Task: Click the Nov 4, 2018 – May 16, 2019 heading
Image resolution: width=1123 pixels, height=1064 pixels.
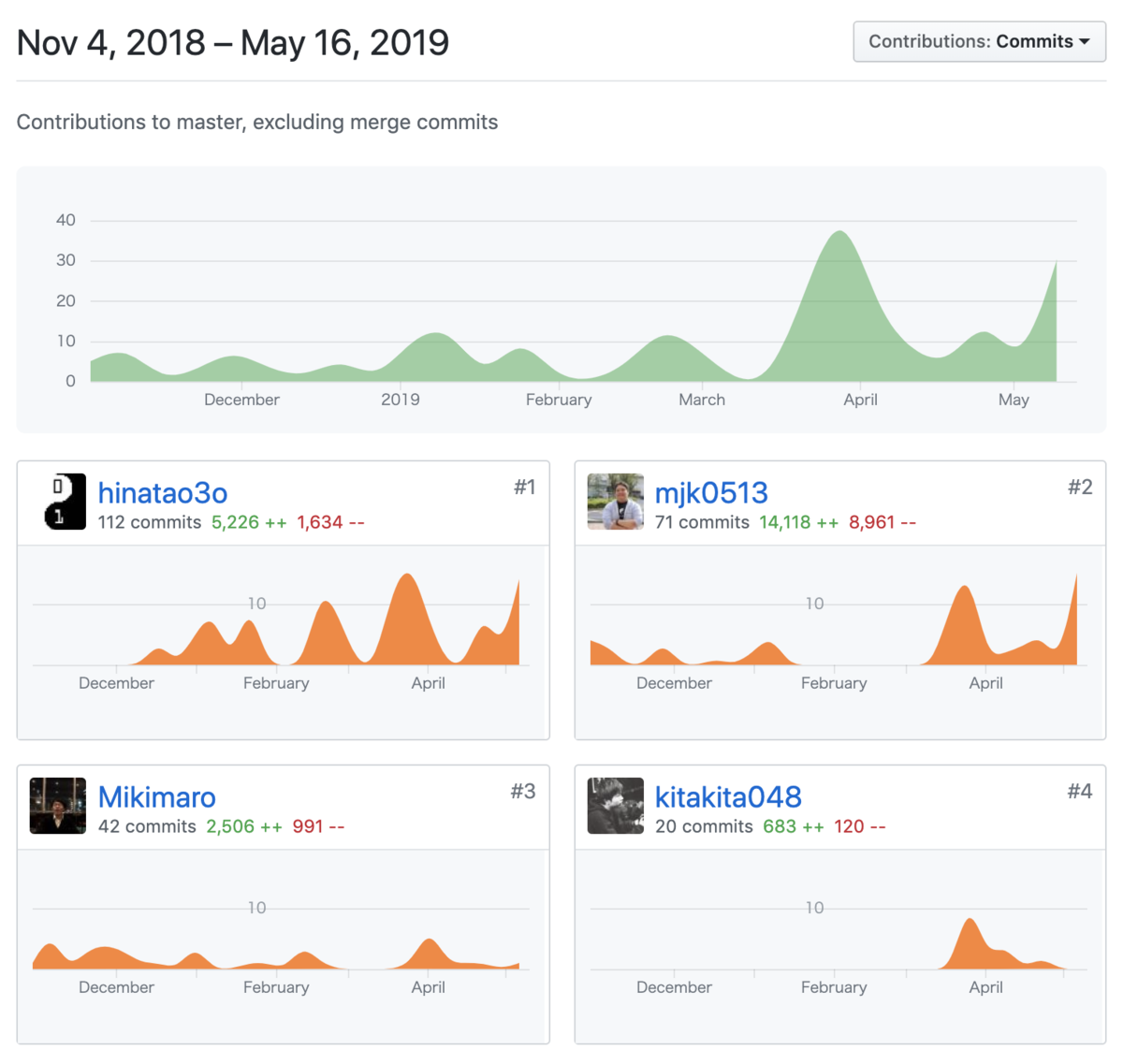Action: (233, 42)
